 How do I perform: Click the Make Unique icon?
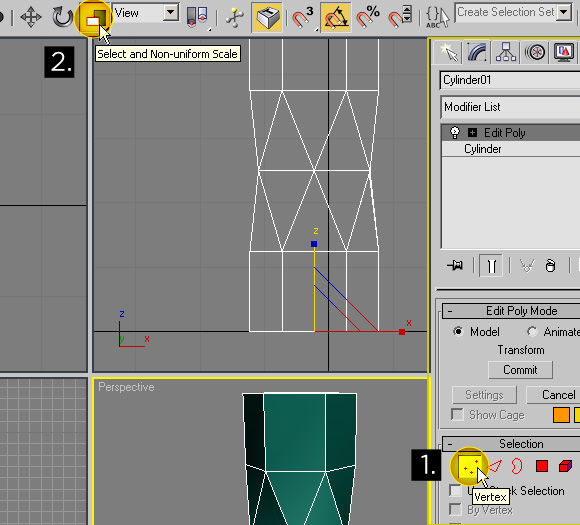tap(527, 265)
